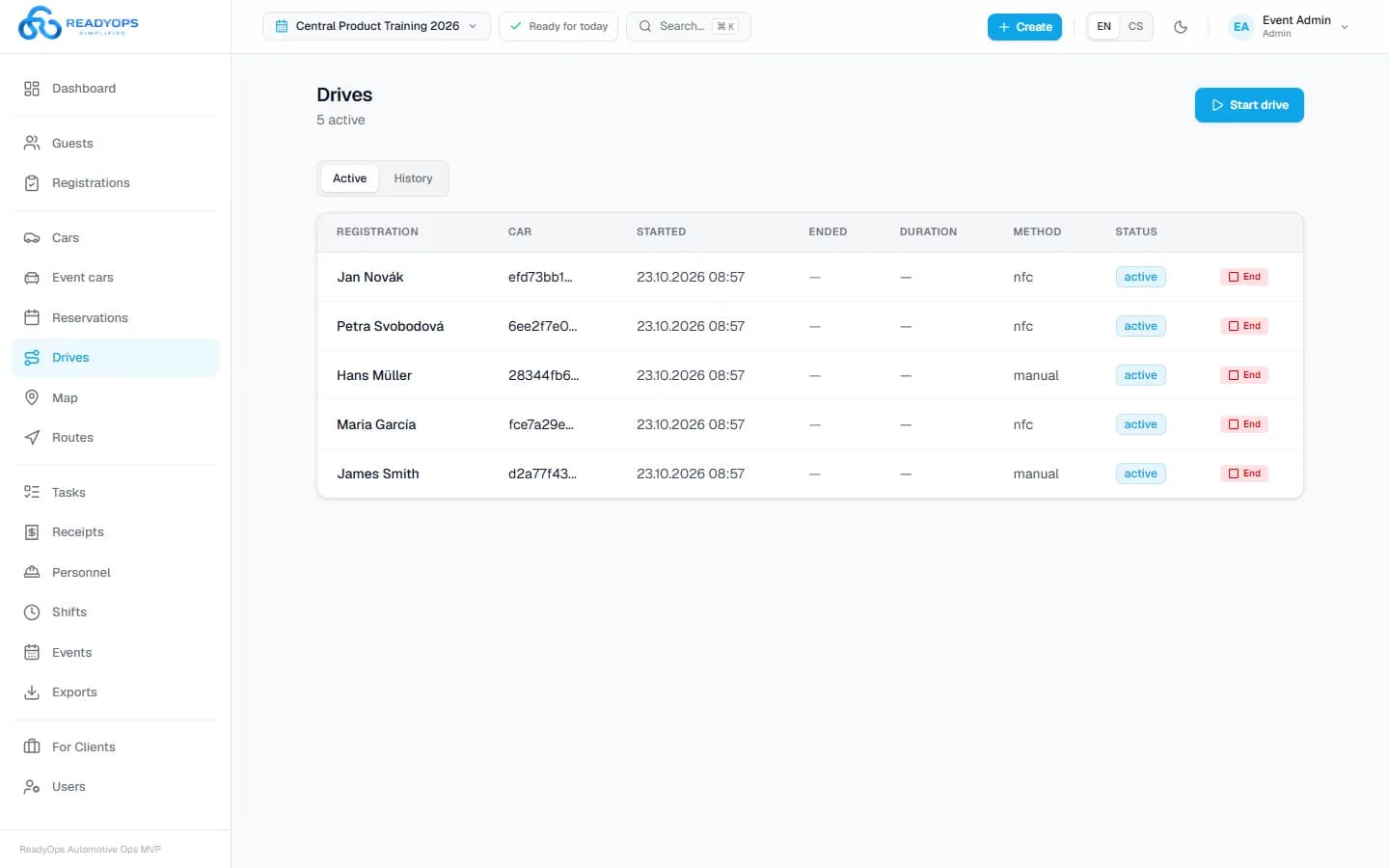Open the Event Admin account menu

click(1289, 27)
